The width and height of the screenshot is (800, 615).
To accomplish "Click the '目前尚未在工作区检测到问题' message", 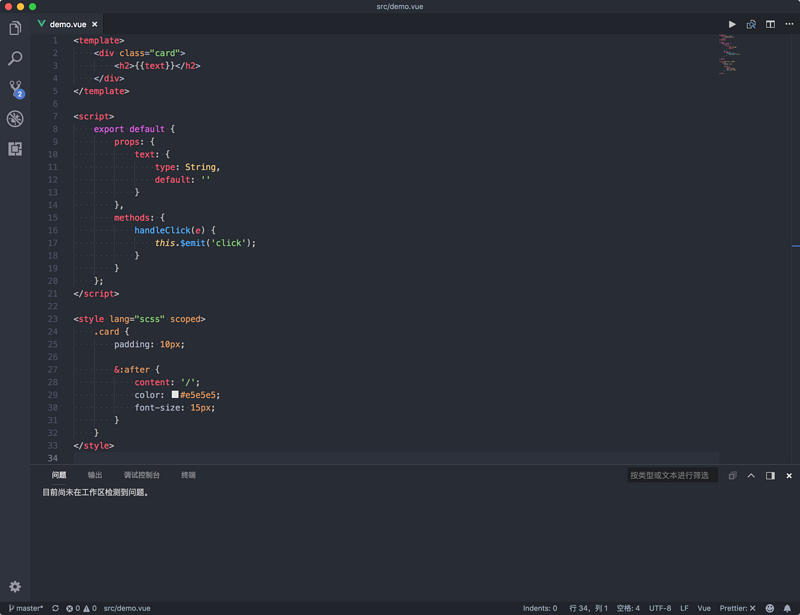I will pos(95,493).
